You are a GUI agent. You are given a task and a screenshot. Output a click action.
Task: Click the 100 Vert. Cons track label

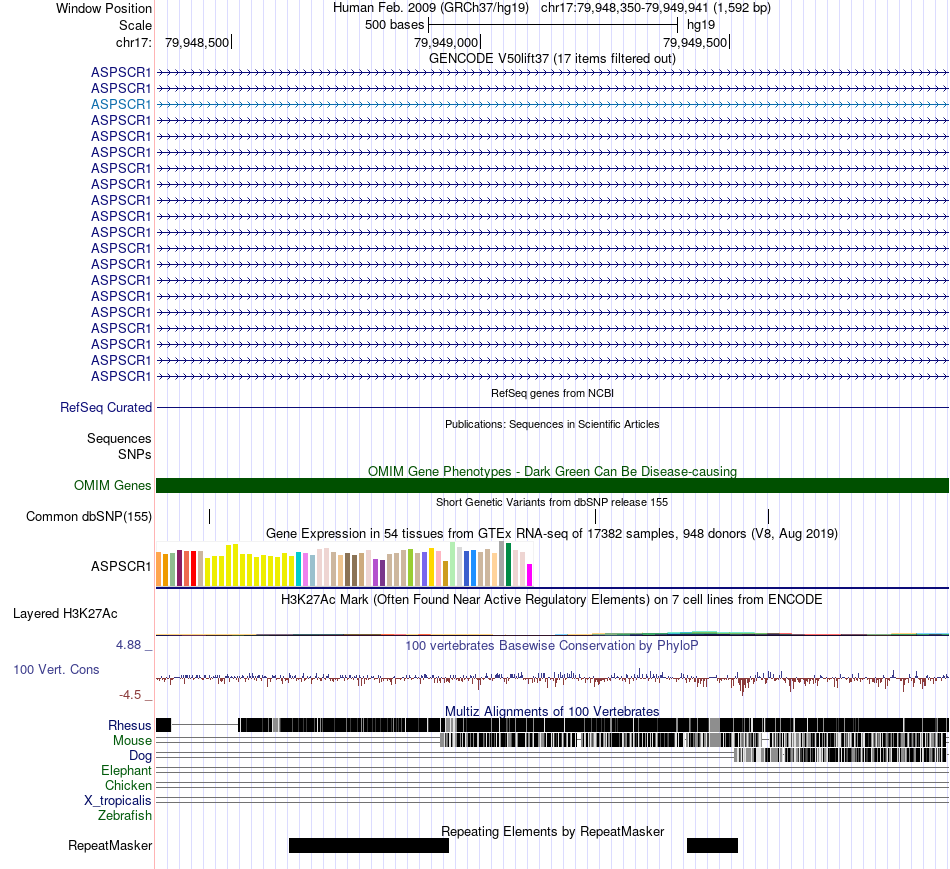pyautogui.click(x=56, y=669)
